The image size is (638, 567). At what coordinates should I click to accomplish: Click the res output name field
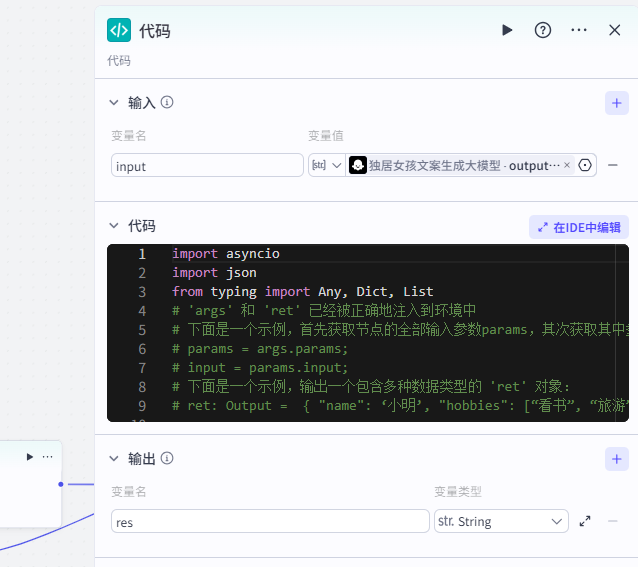click(x=270, y=521)
